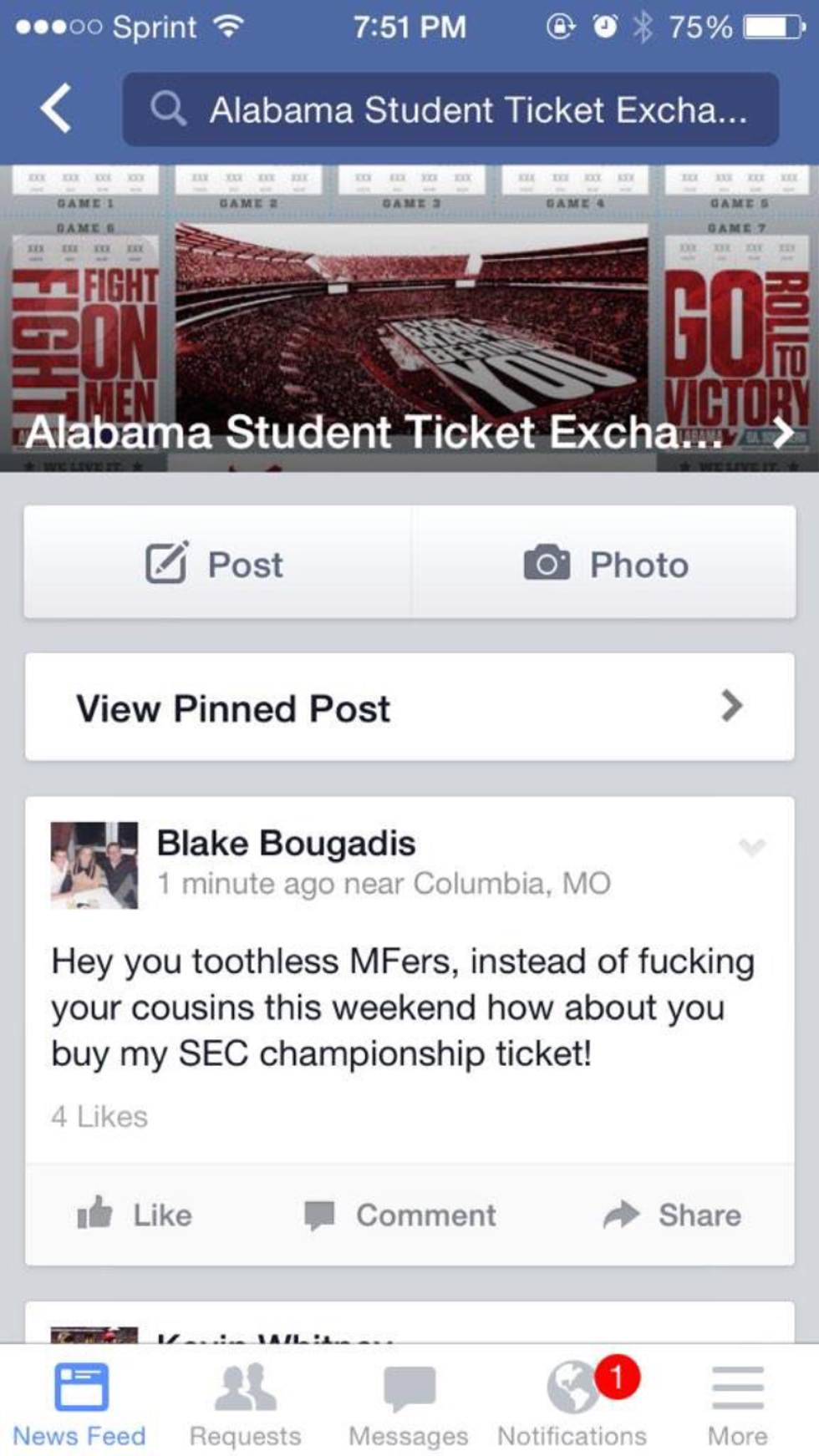The height and width of the screenshot is (1456, 819).
Task: Tap the search magnifier icon
Action: 167,109
